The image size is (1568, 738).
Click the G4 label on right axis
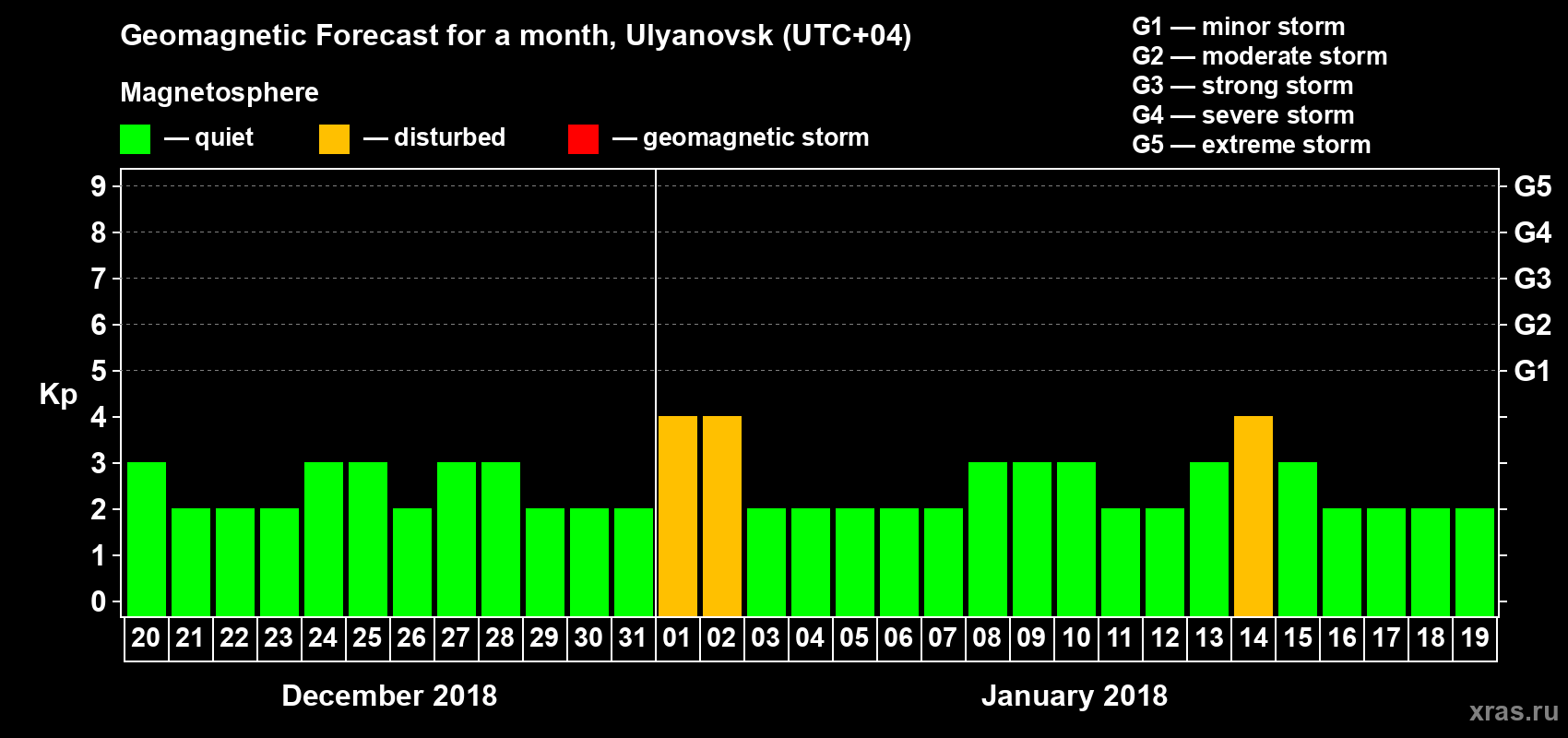[1533, 232]
